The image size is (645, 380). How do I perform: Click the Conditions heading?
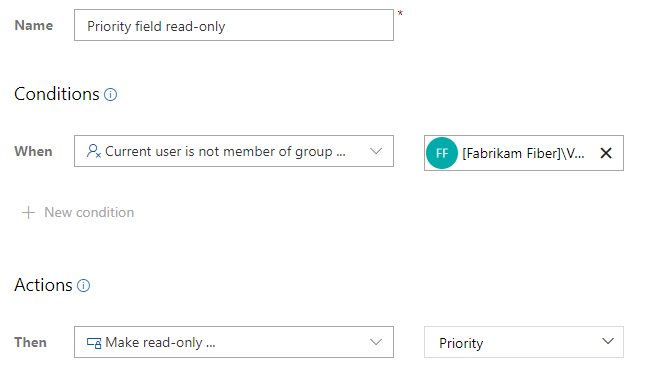coord(57,94)
